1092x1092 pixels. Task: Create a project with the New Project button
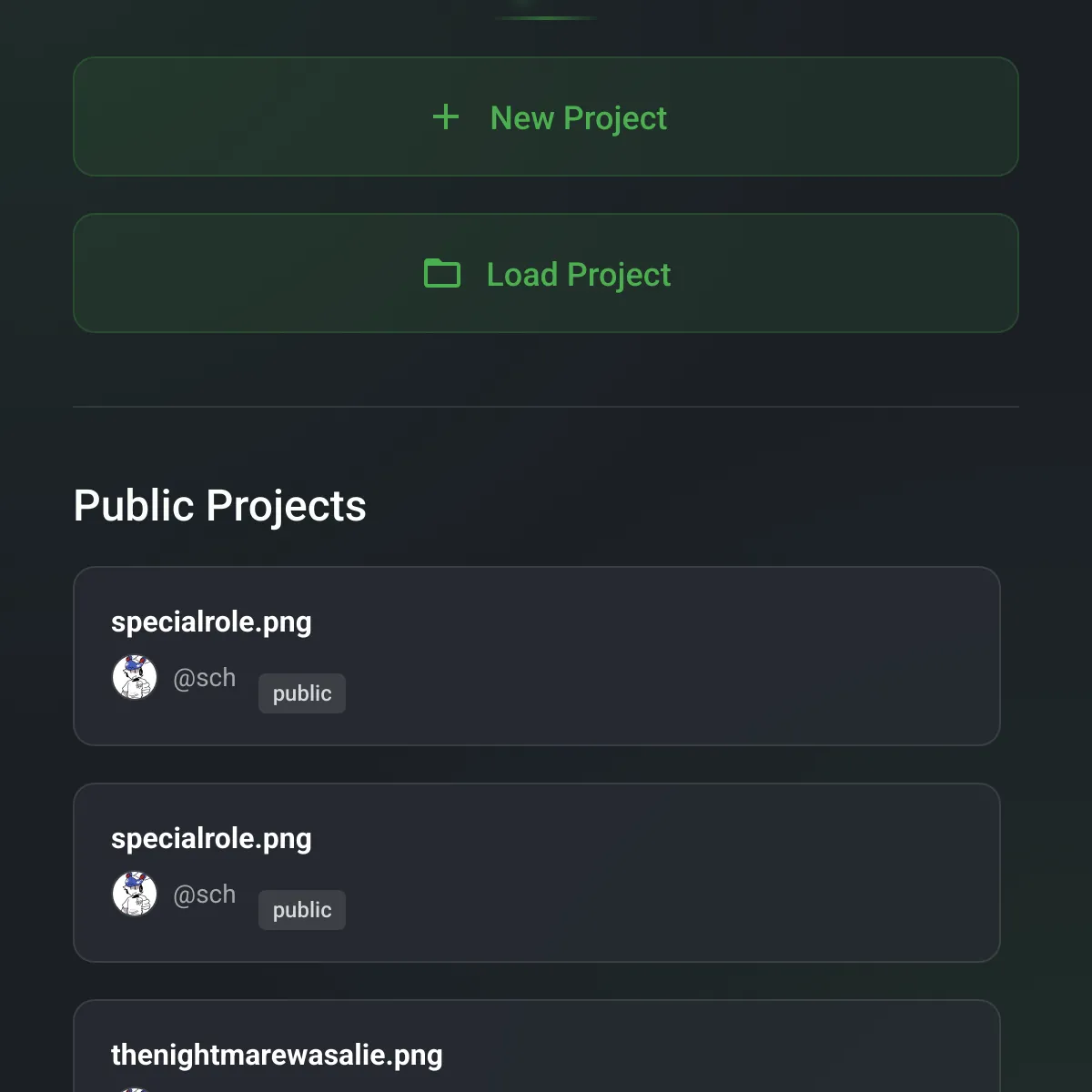pyautogui.click(x=546, y=116)
